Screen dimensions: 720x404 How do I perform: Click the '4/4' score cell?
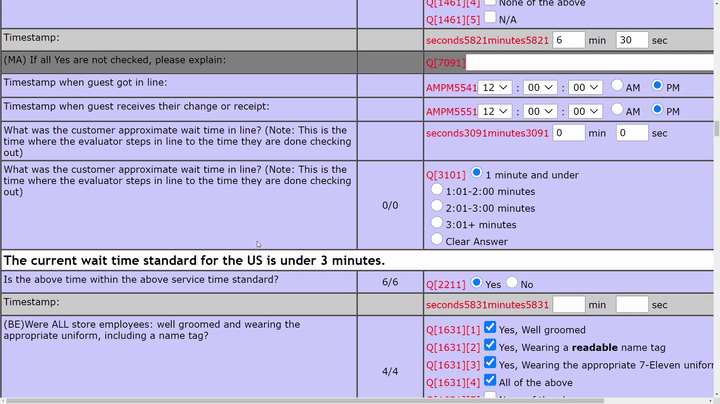tap(390, 371)
